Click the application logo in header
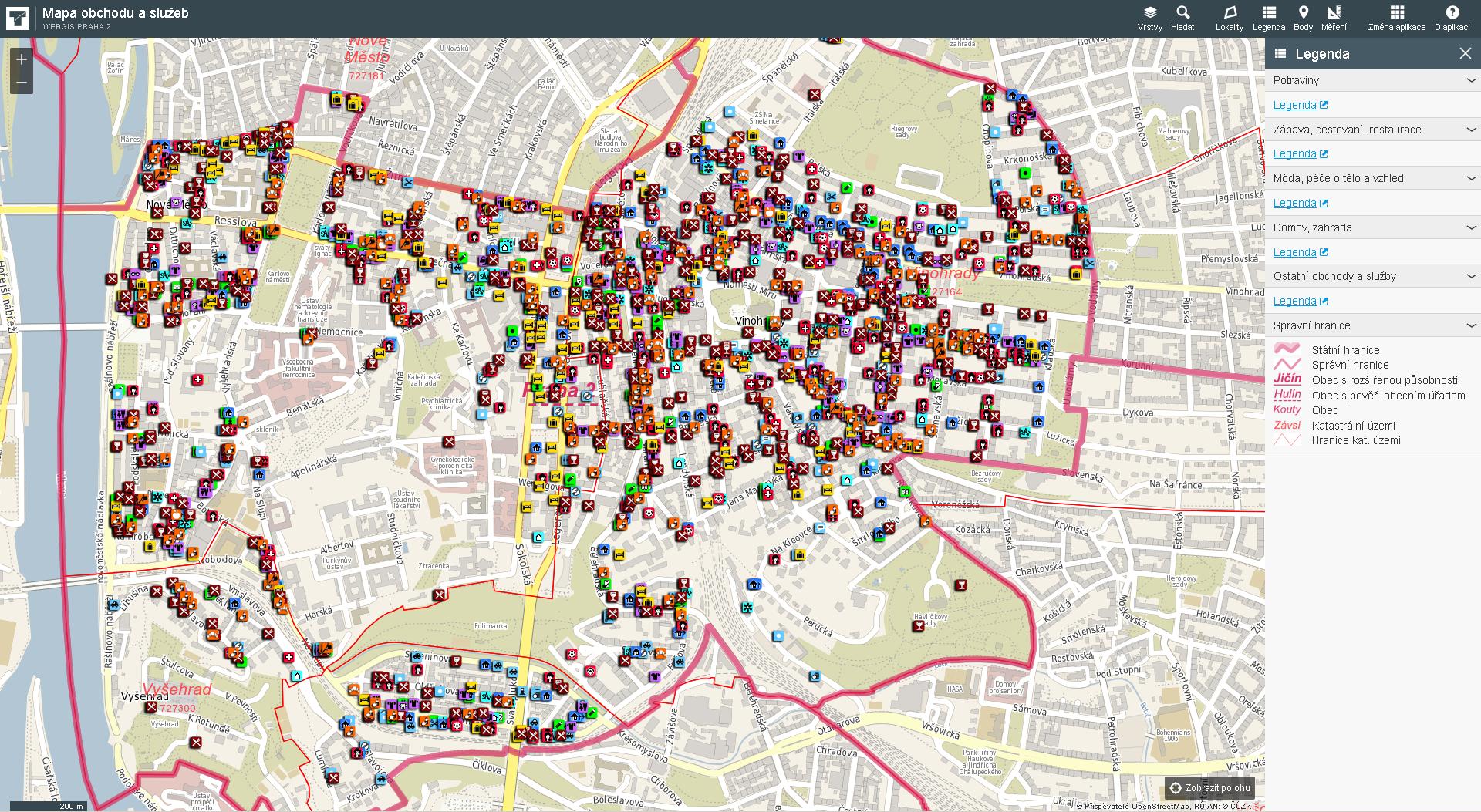Viewport: 1481px width, 812px height. pyautogui.click(x=17, y=19)
